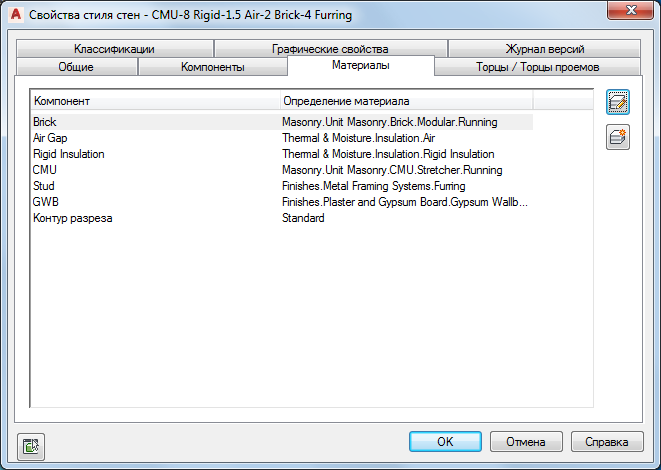Viewport: 661px width, 470px height.
Task: Select the Общие tab
Action: click(x=77, y=67)
